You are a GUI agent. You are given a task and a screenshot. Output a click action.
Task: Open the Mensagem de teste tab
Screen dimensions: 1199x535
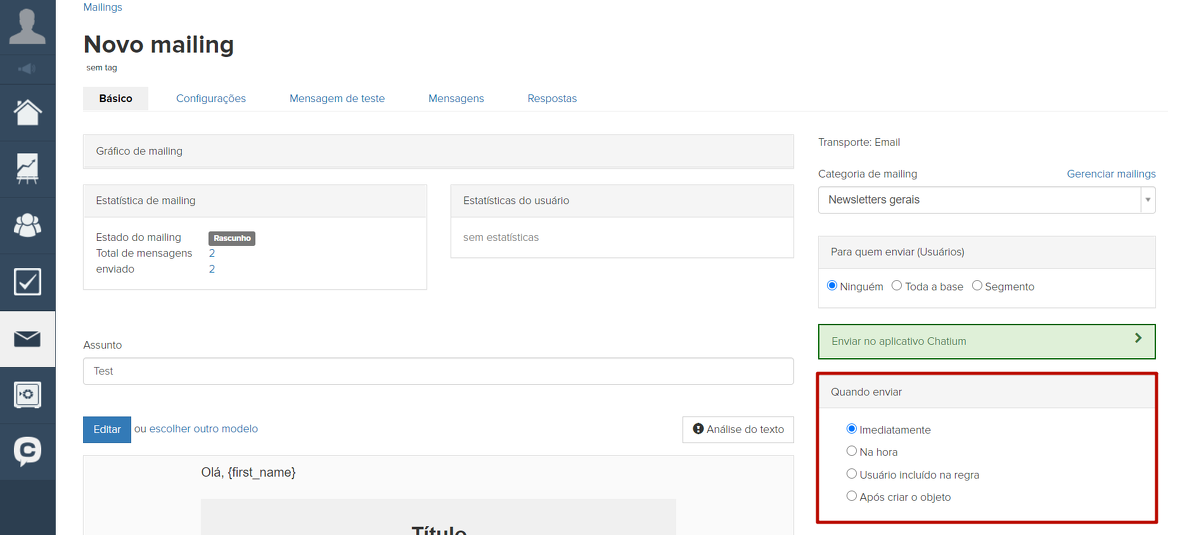pos(337,98)
